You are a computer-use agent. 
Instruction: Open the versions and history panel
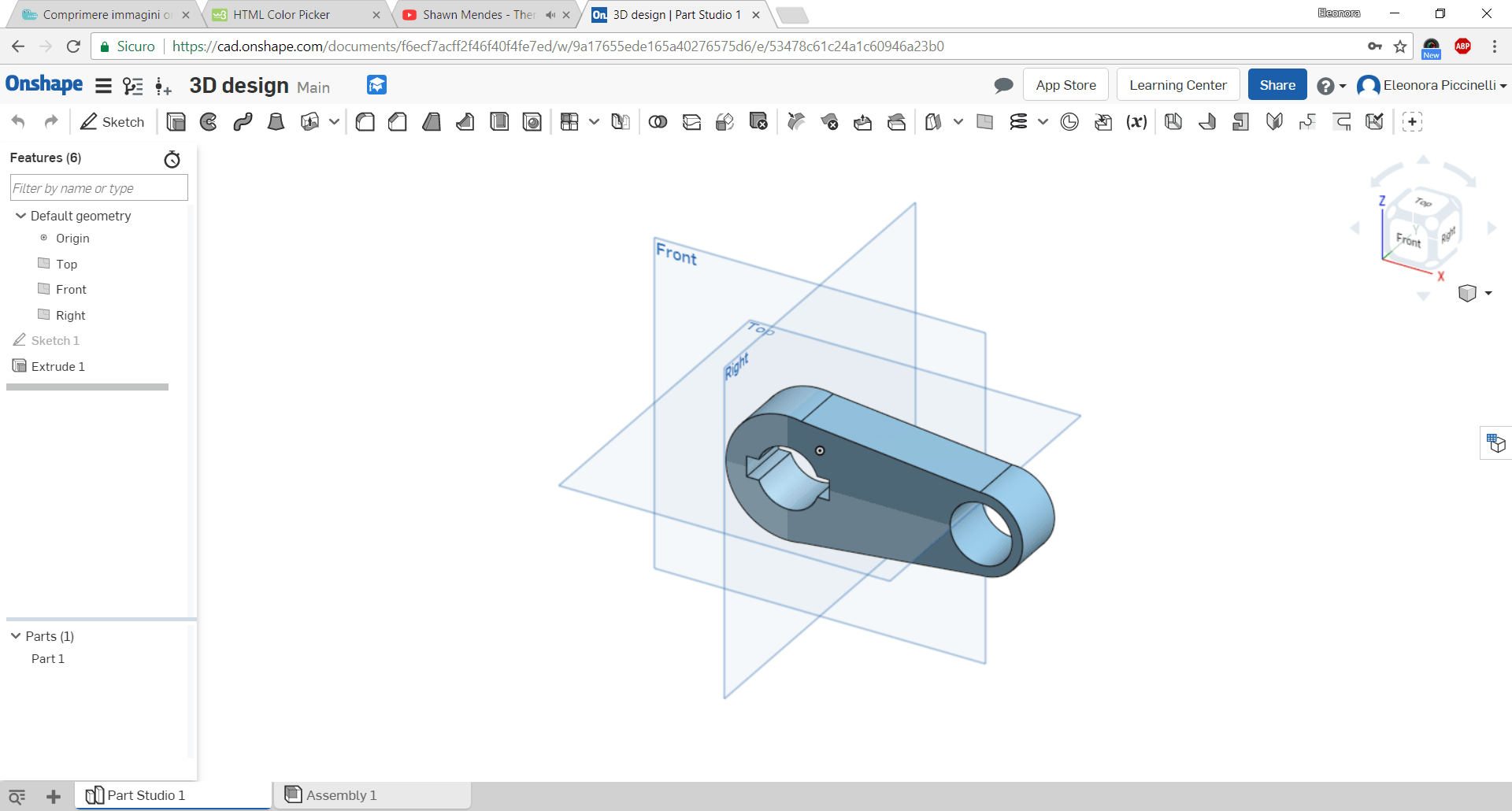[133, 86]
